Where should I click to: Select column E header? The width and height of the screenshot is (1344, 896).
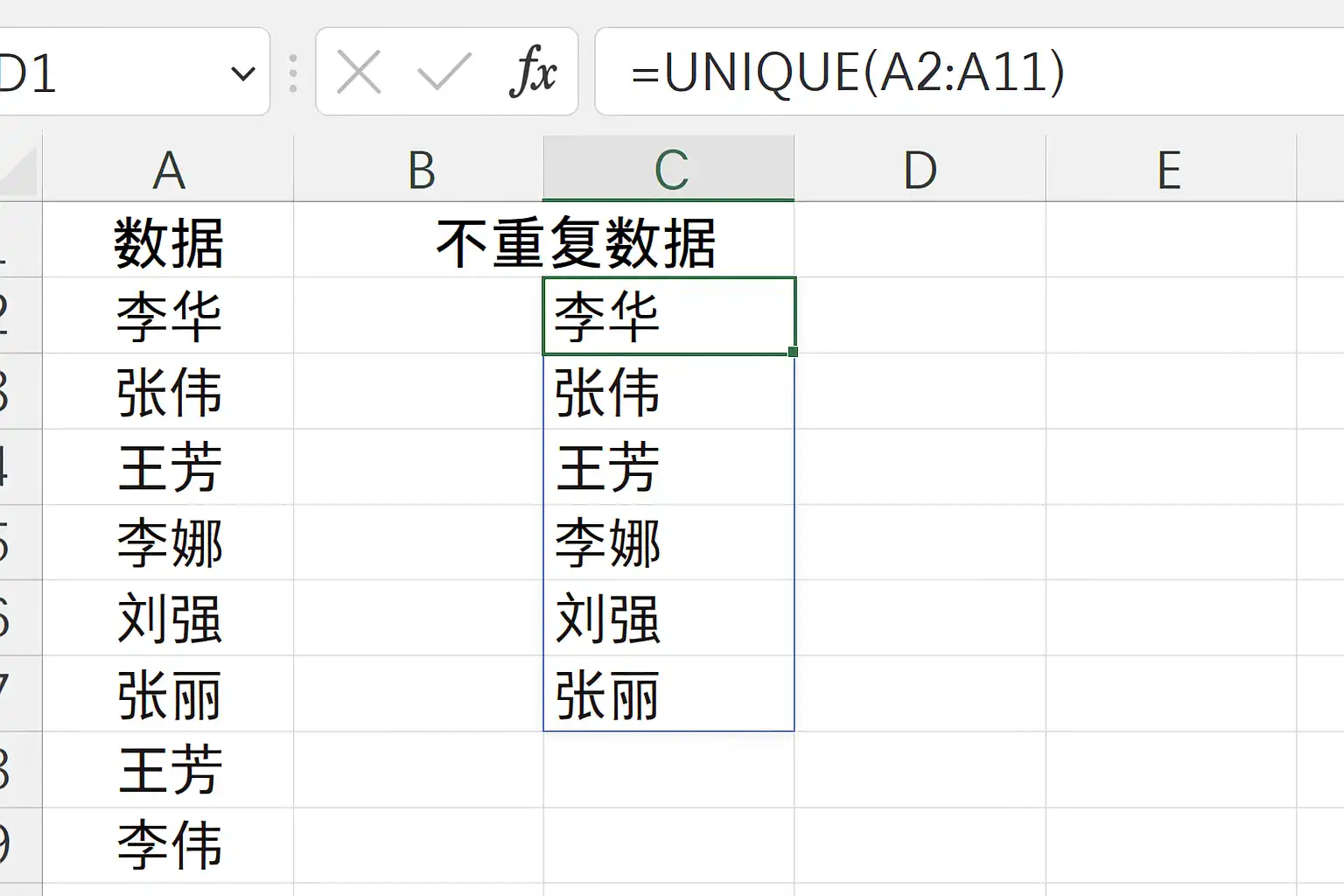tap(1170, 169)
